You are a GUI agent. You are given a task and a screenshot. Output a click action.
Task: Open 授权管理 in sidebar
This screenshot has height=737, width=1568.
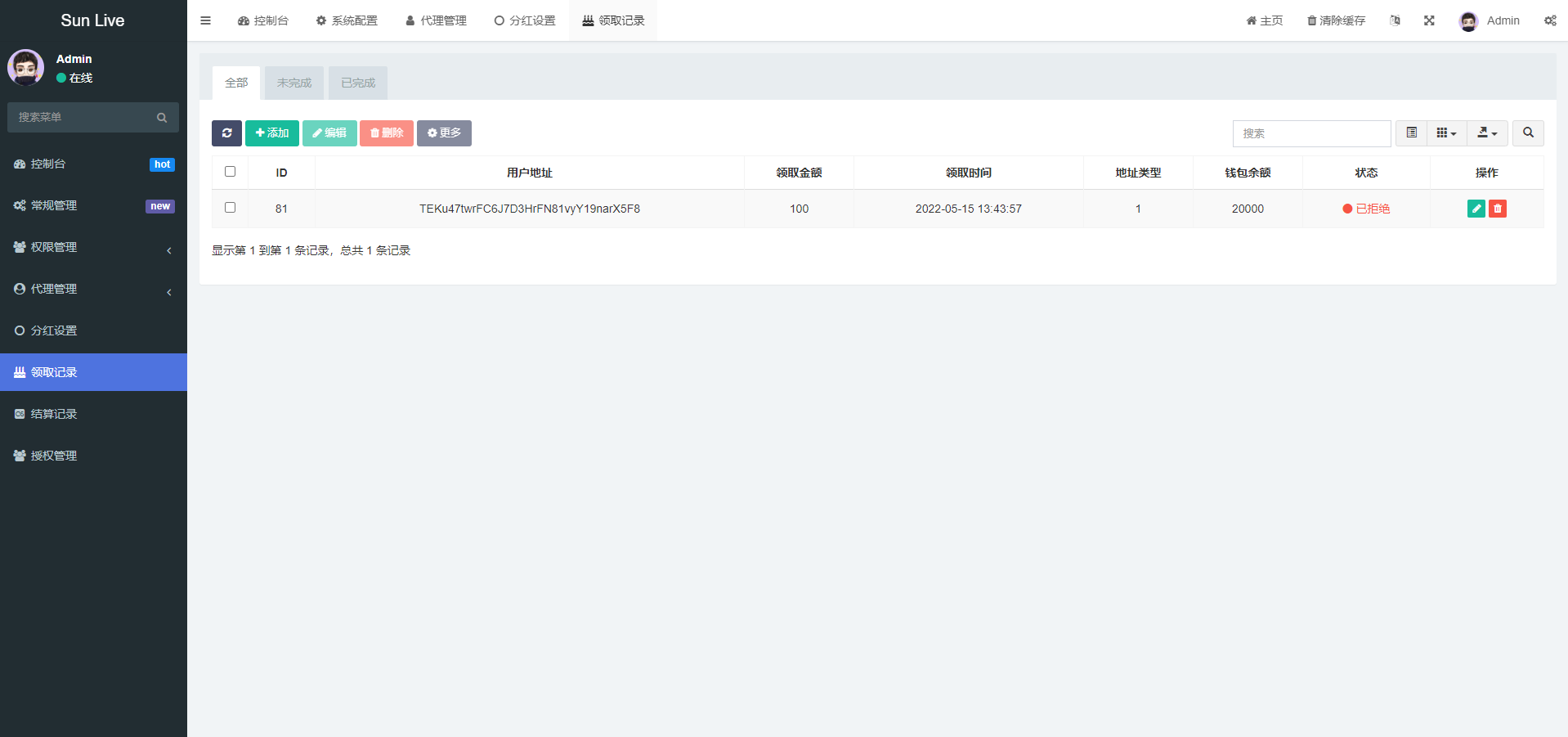click(x=93, y=456)
